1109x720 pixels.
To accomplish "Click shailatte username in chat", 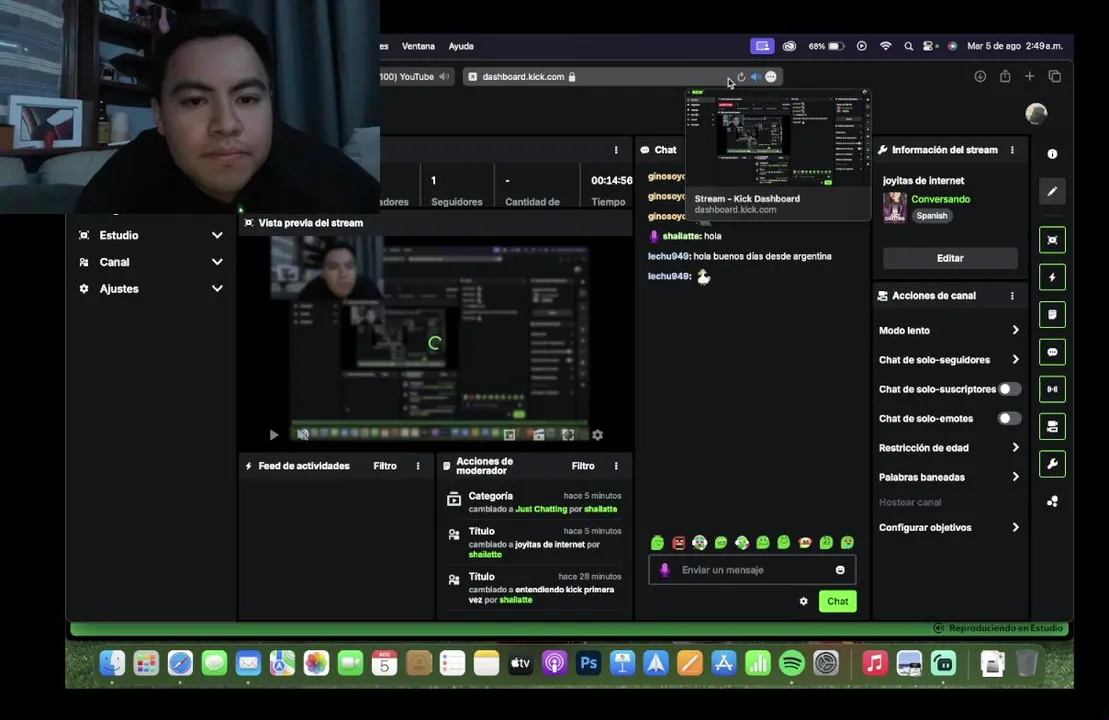I will point(681,236).
